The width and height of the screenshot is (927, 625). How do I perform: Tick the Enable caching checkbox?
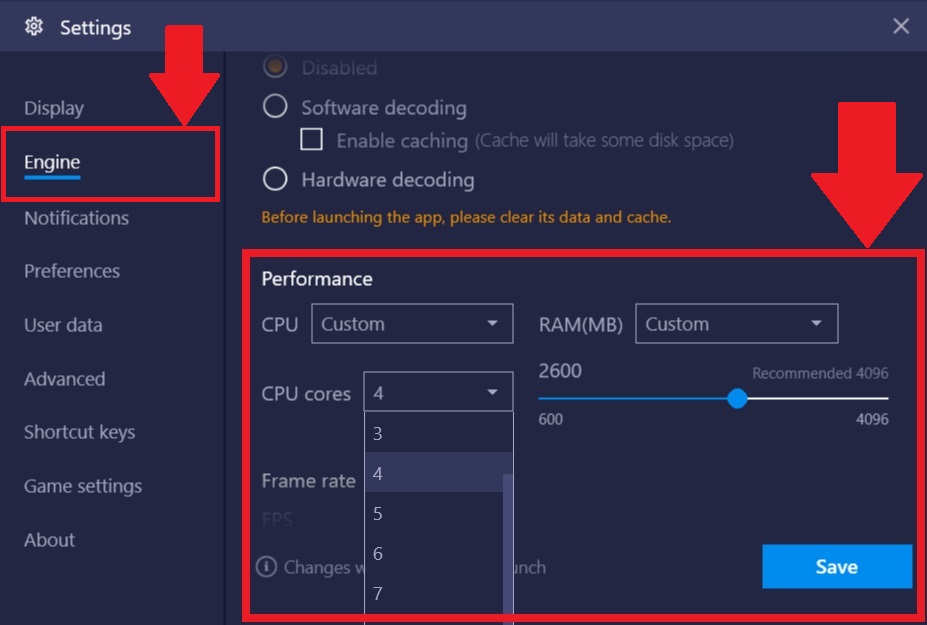coord(312,140)
